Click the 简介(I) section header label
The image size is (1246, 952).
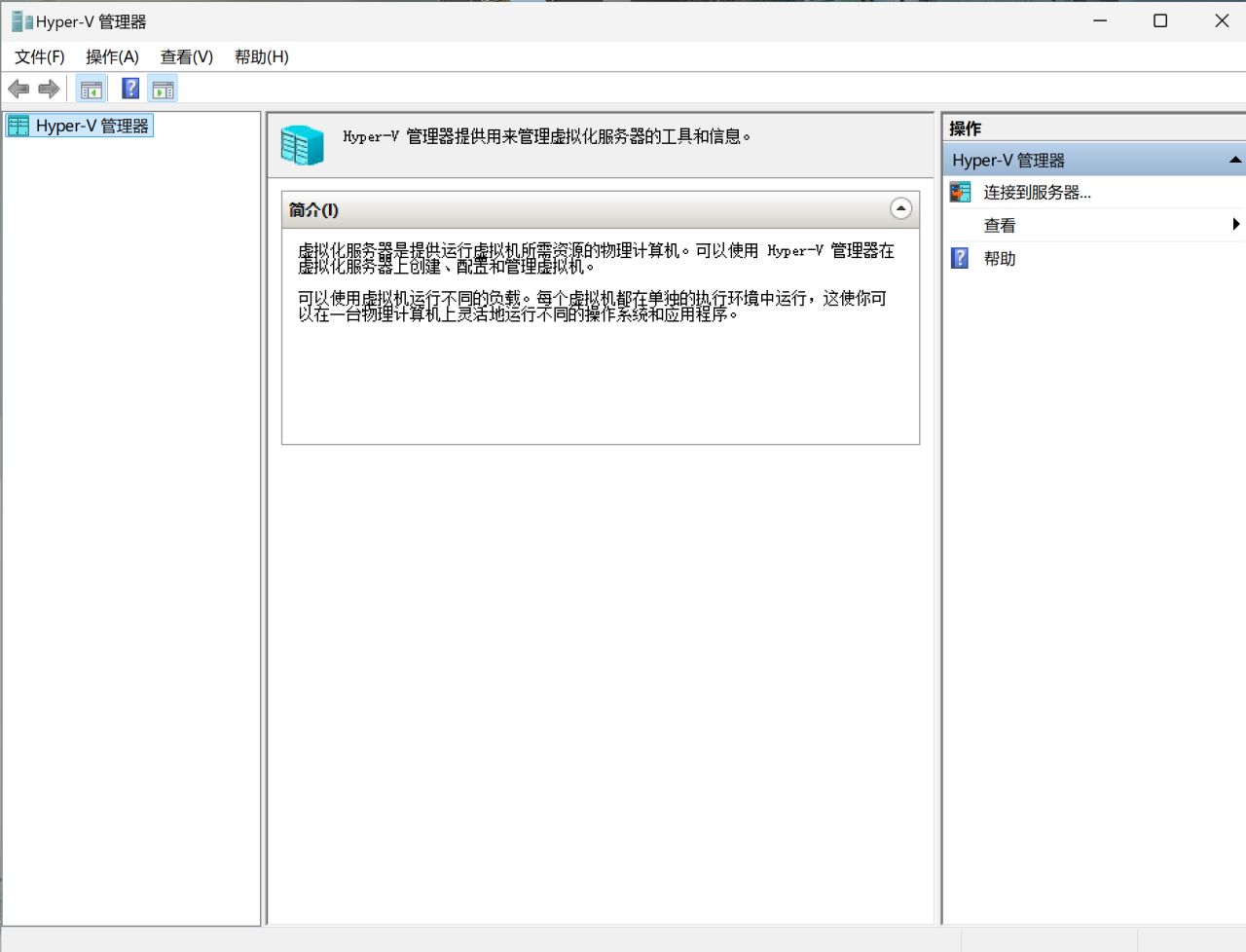point(313,210)
